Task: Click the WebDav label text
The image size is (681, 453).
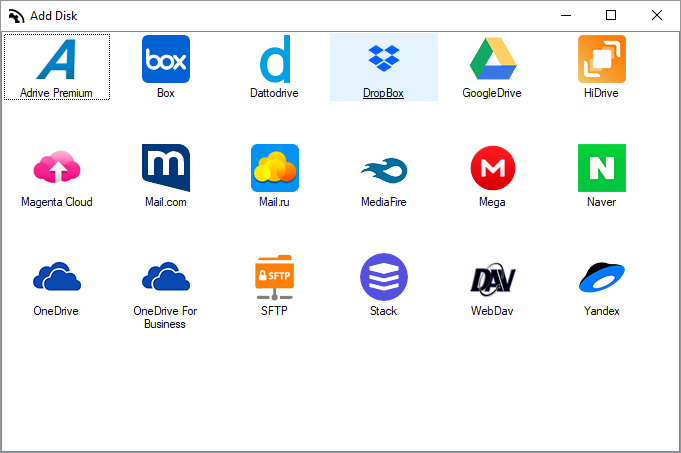Action: point(492,311)
